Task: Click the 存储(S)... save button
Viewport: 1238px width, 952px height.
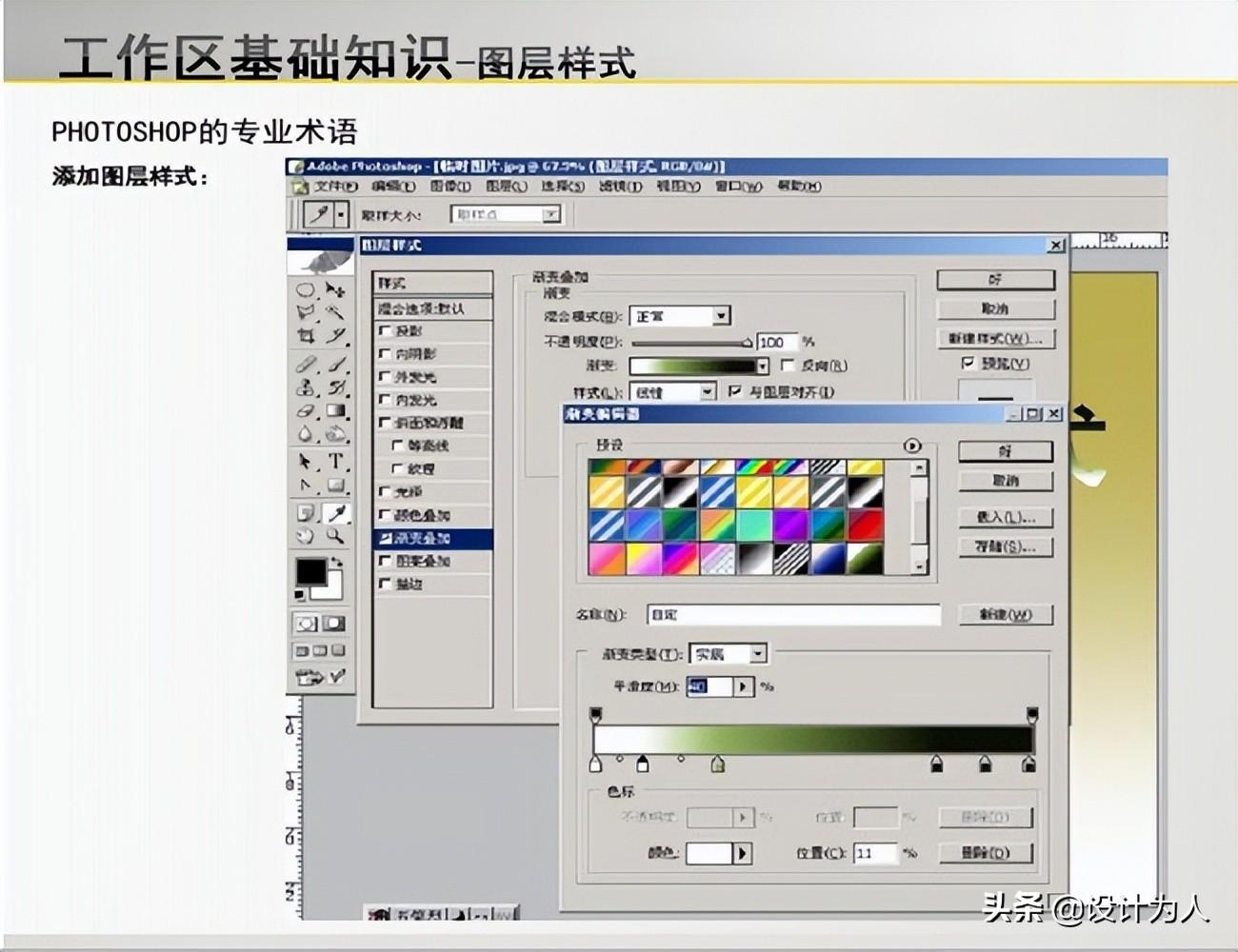Action: (x=1006, y=546)
